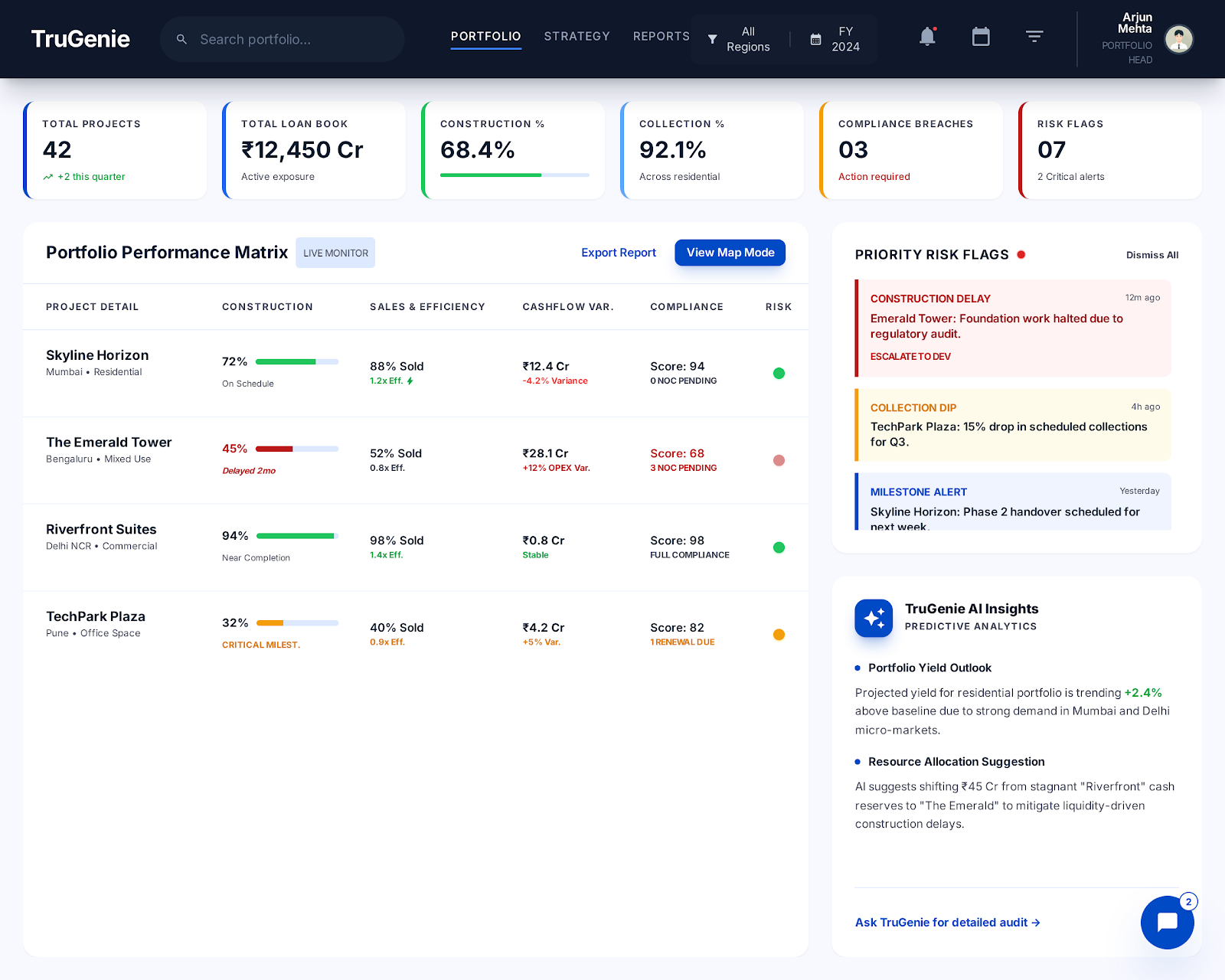Open the TruGenie chat bubble
This screenshot has width=1225, height=980.
(x=1166, y=923)
